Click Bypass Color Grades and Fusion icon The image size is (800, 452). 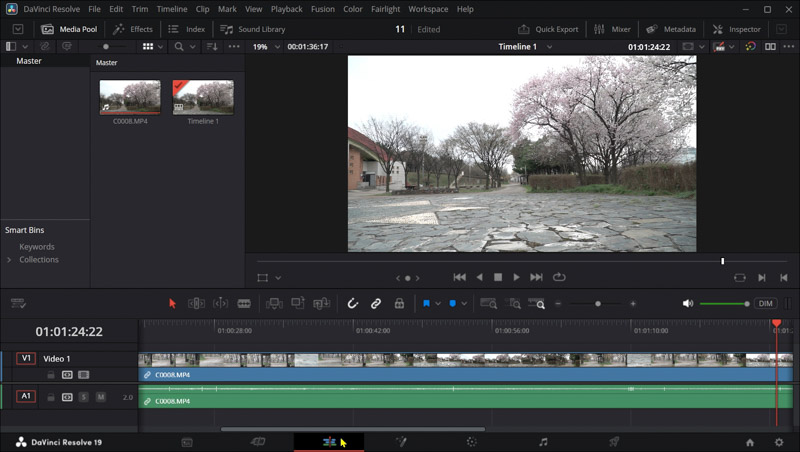click(x=751, y=46)
